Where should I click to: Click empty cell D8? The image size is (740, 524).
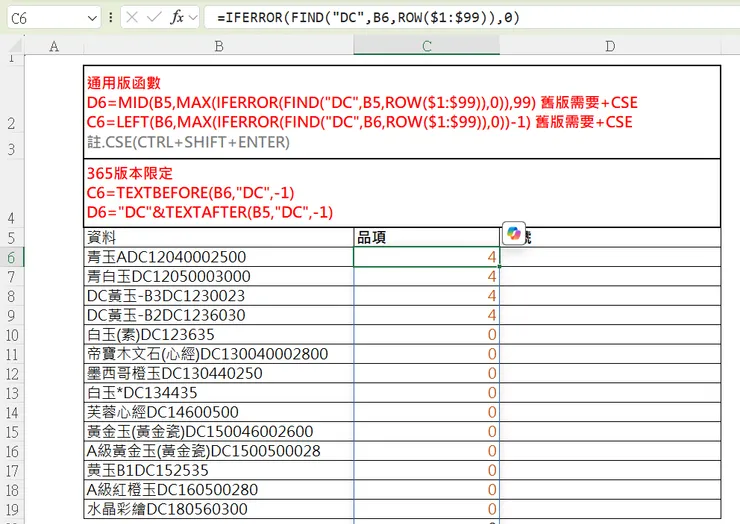coord(610,296)
